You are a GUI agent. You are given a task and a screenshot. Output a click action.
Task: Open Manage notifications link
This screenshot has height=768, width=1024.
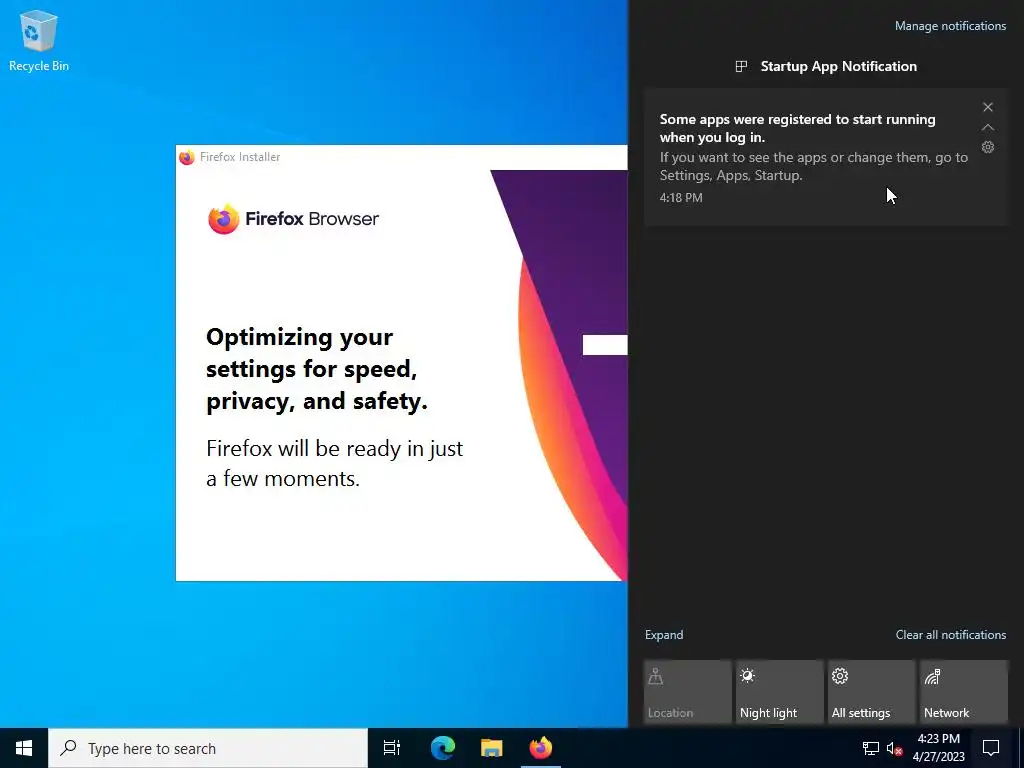[x=950, y=26]
